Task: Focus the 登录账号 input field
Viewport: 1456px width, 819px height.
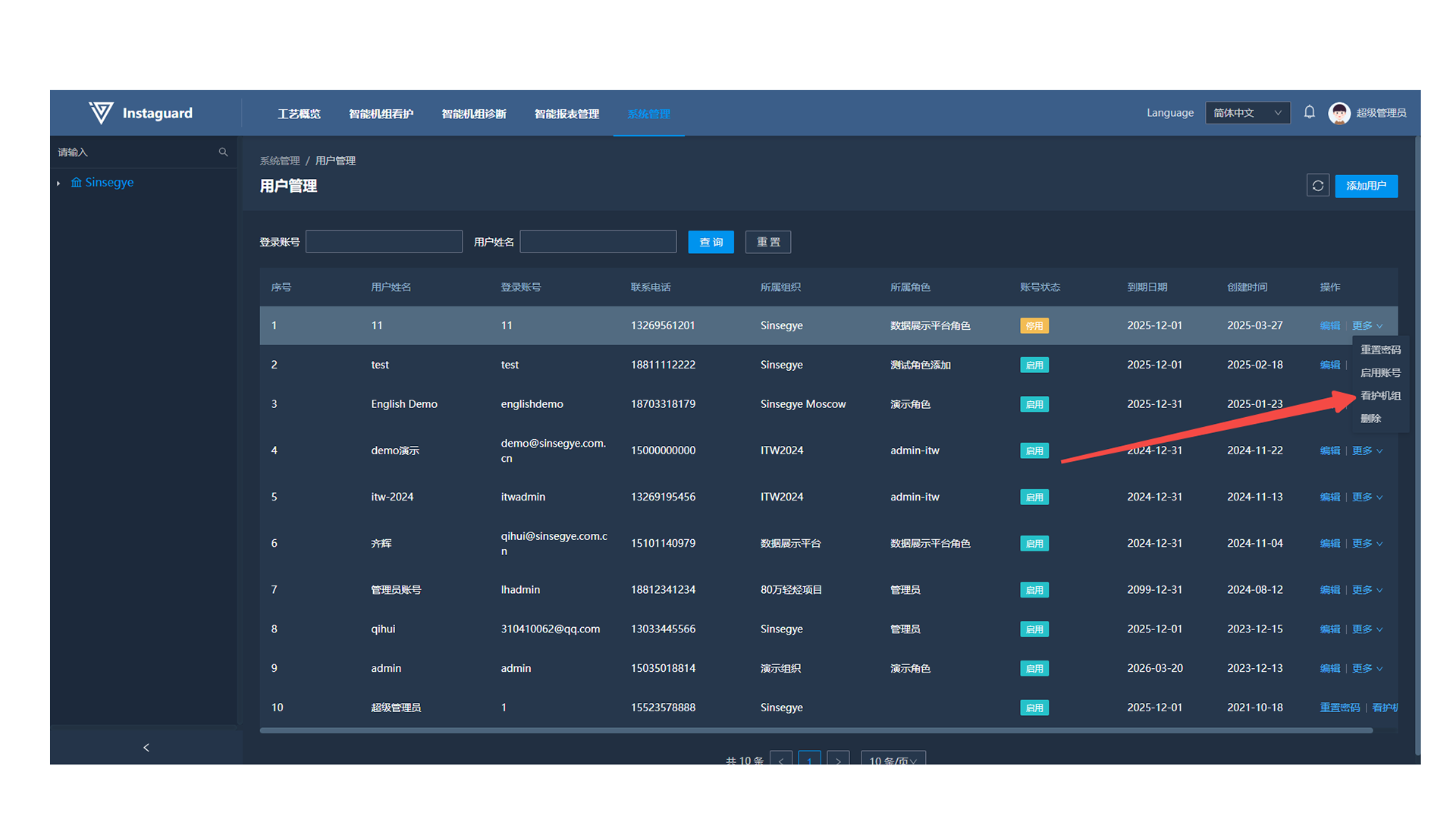Action: [384, 241]
